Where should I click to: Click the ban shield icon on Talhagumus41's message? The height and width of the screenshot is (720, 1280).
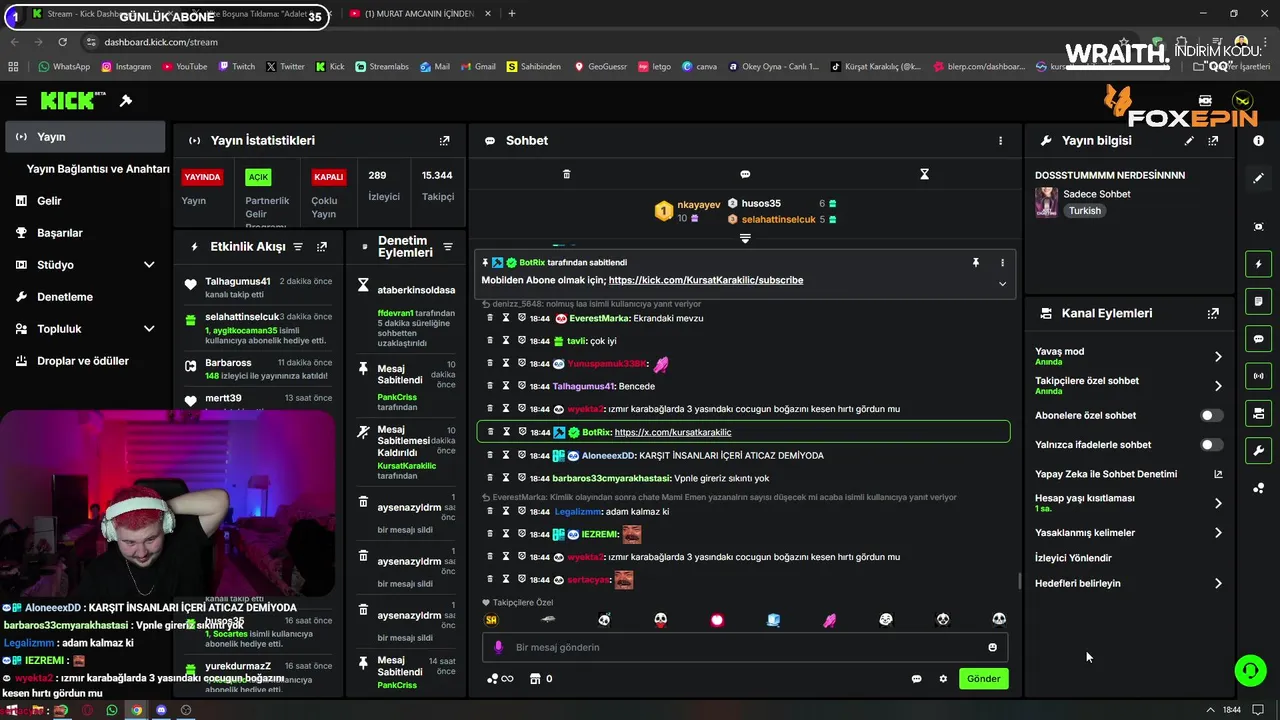coord(522,386)
